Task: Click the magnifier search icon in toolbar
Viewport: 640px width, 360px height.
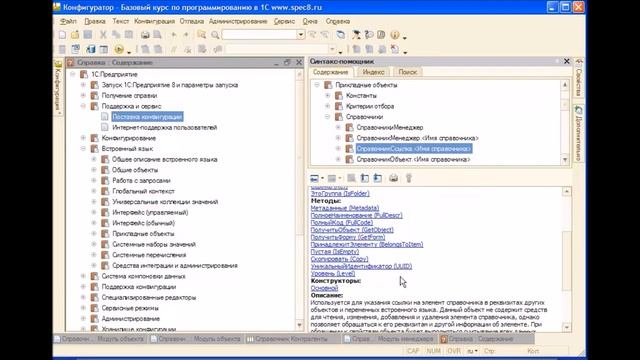Action: point(215,35)
